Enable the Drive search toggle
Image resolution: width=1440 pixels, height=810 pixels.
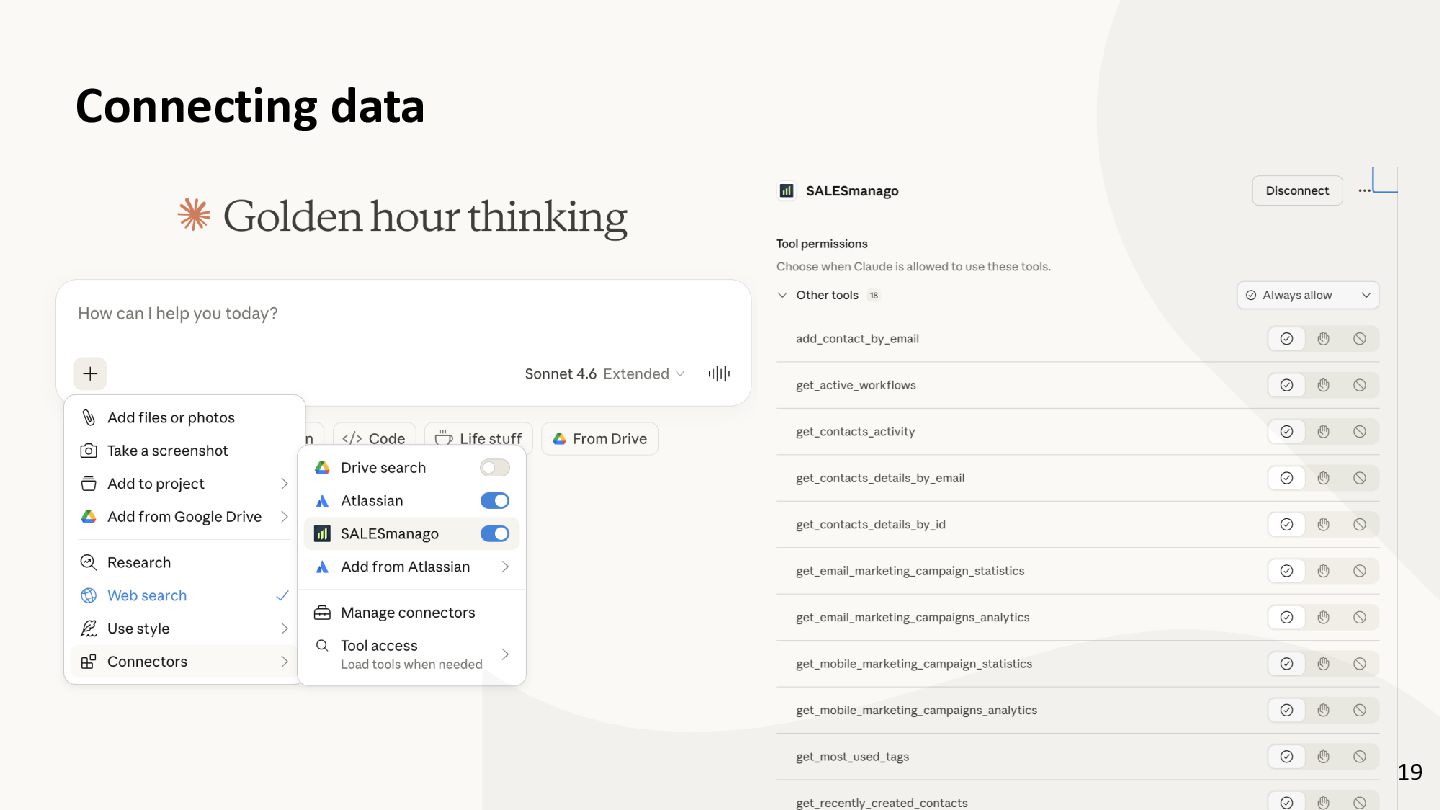click(495, 468)
